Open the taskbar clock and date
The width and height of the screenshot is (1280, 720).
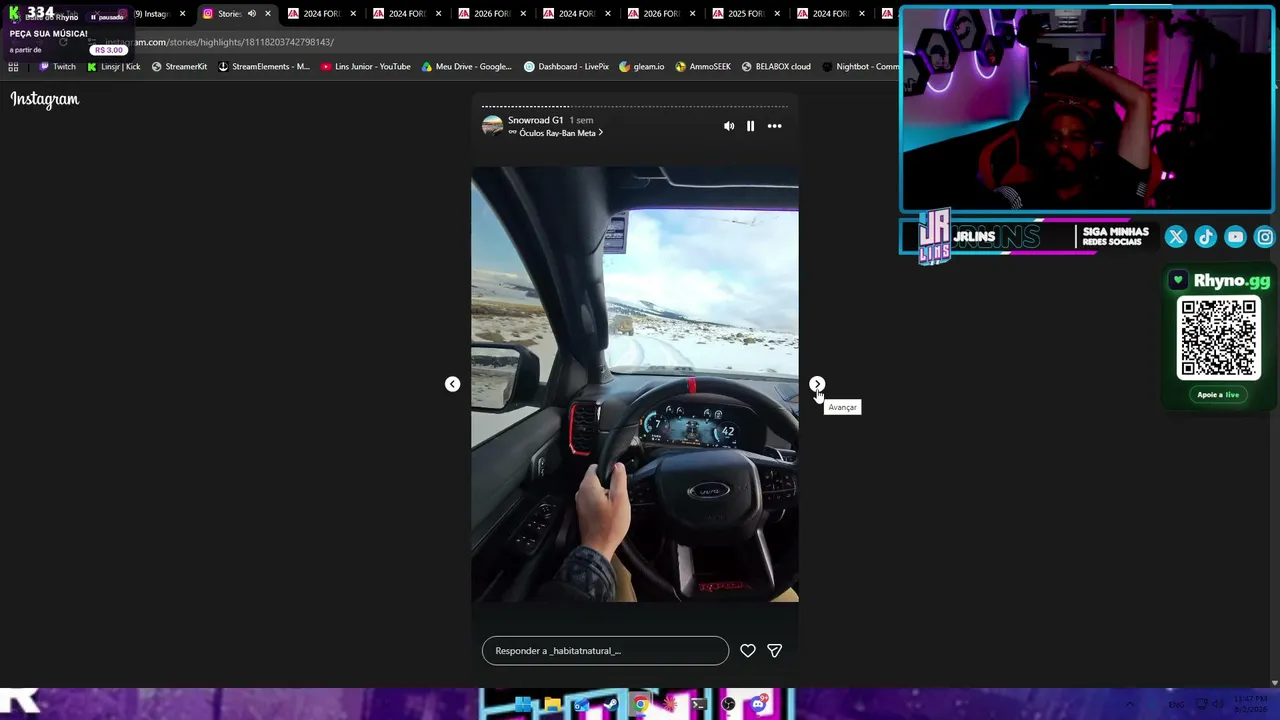point(1250,705)
